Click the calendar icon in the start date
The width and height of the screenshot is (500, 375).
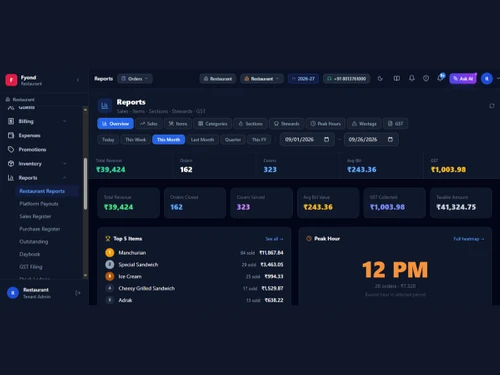[327, 139]
